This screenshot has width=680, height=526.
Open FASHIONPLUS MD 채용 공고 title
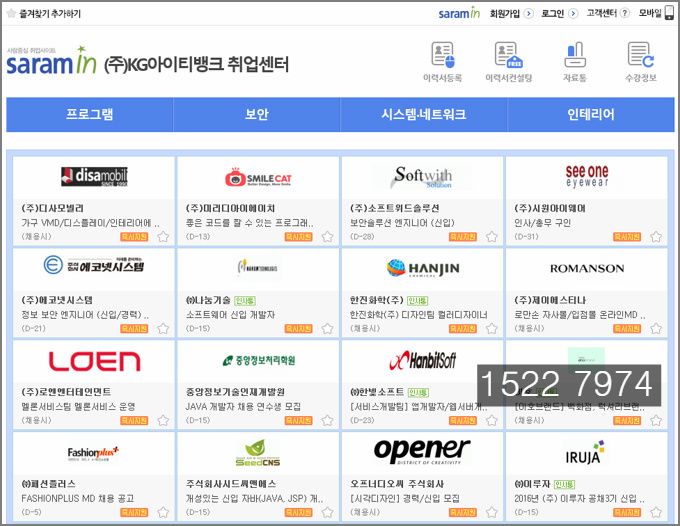pos(78,499)
